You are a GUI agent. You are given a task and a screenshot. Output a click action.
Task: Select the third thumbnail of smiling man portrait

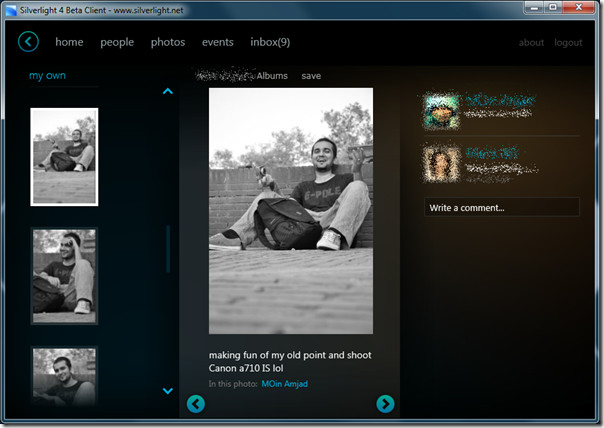64,376
